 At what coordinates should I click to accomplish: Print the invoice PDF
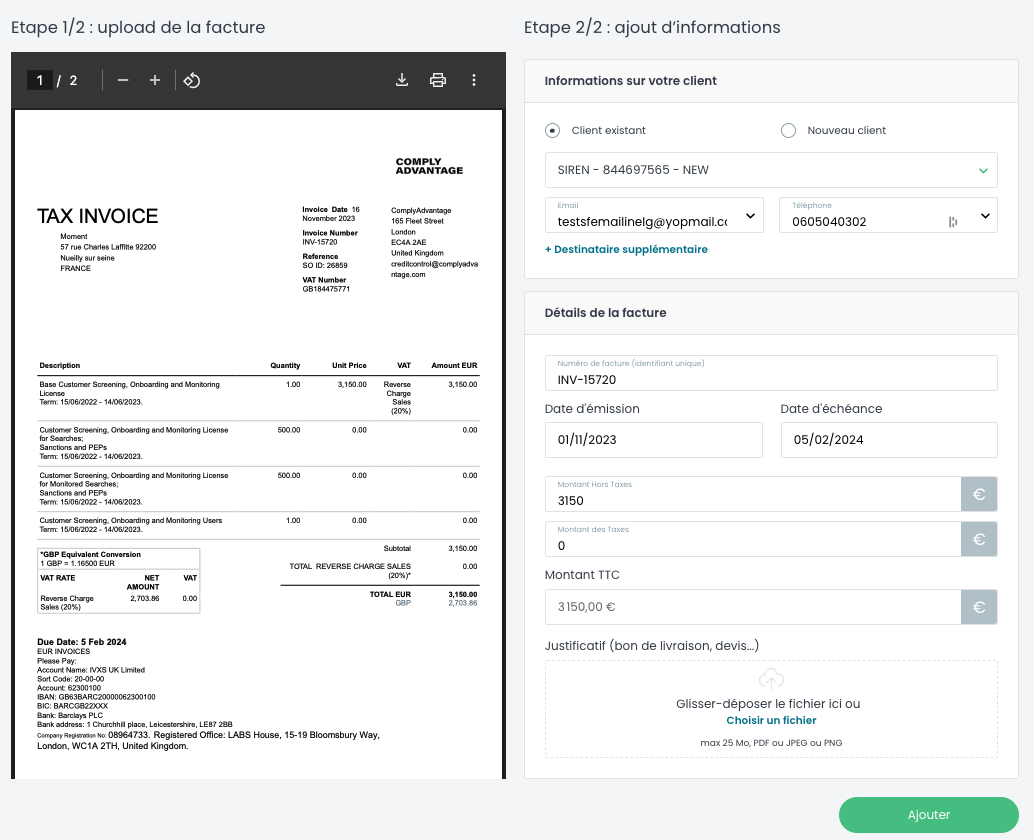click(438, 80)
